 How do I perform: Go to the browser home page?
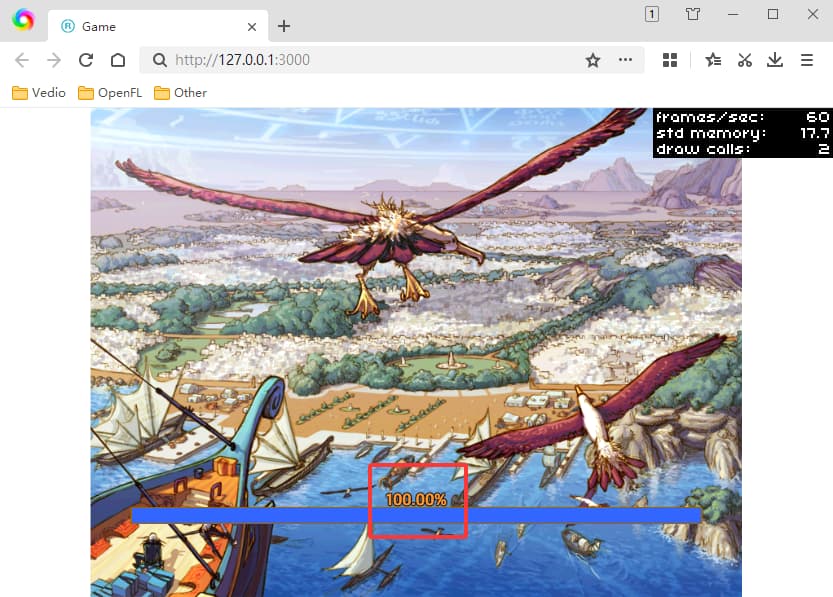[x=118, y=60]
